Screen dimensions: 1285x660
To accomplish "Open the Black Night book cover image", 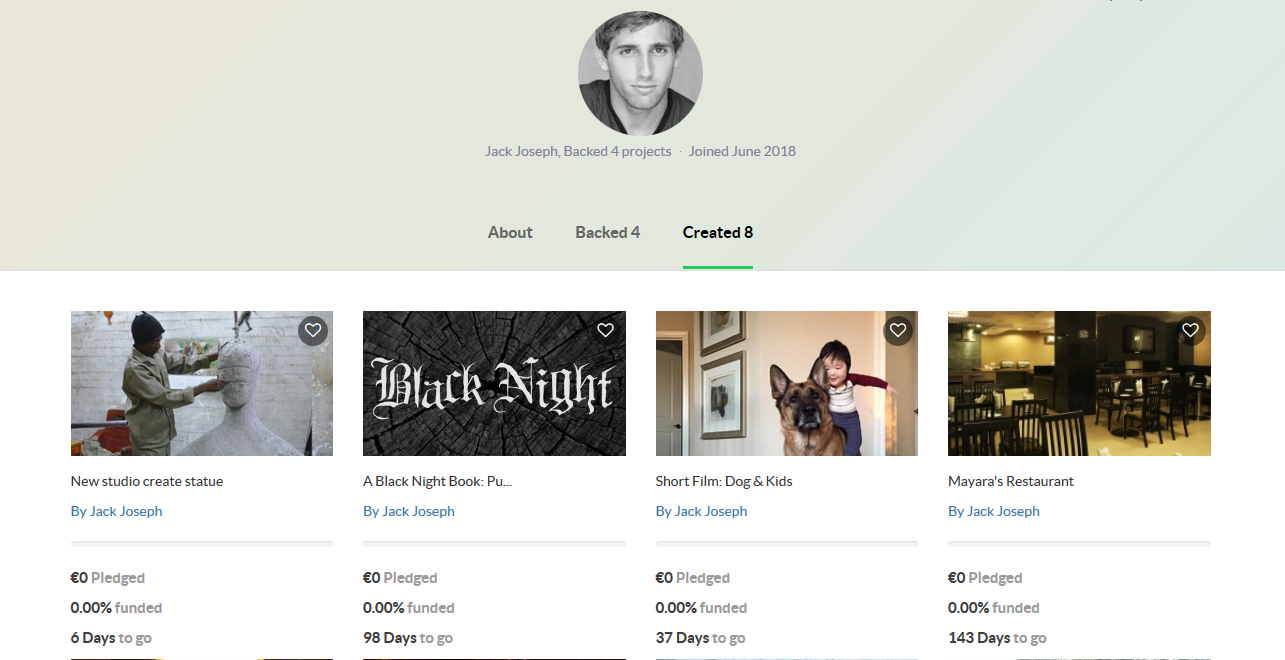I will 494,384.
